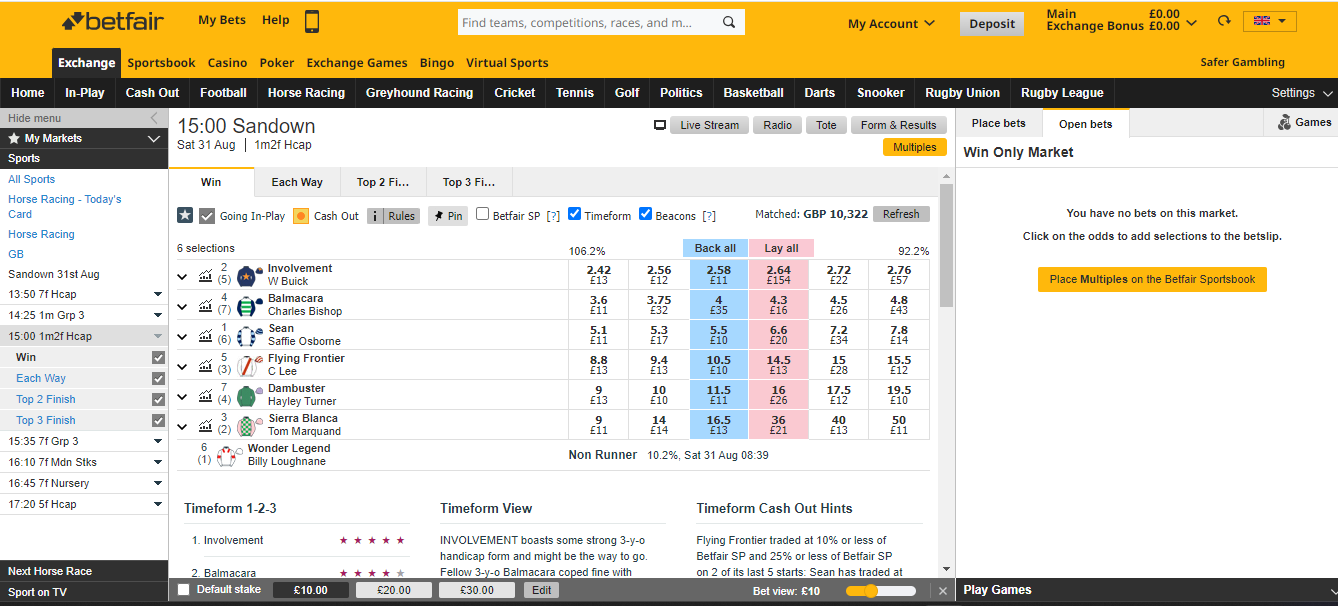Click the video screen icon beside Live Stream

pyautogui.click(x=660, y=125)
